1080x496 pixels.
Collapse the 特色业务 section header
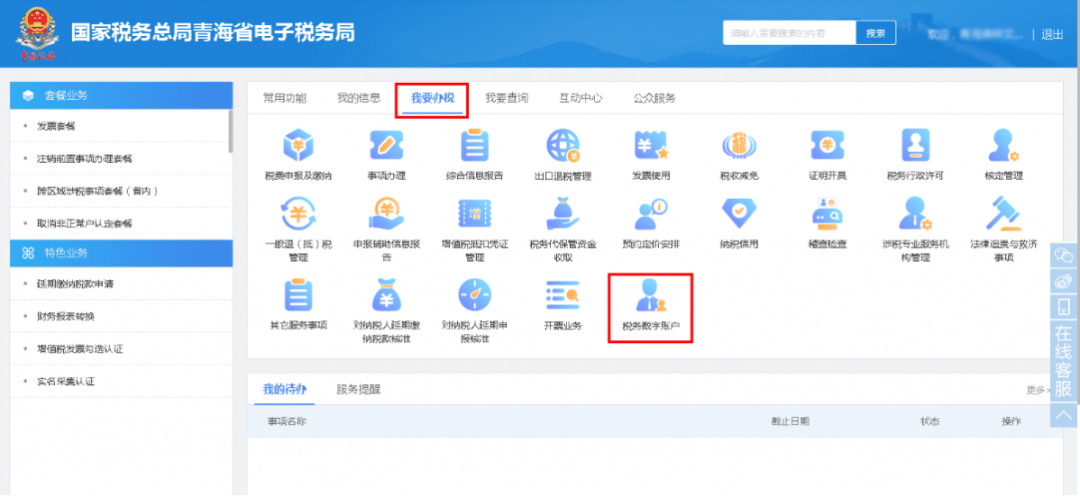point(120,253)
